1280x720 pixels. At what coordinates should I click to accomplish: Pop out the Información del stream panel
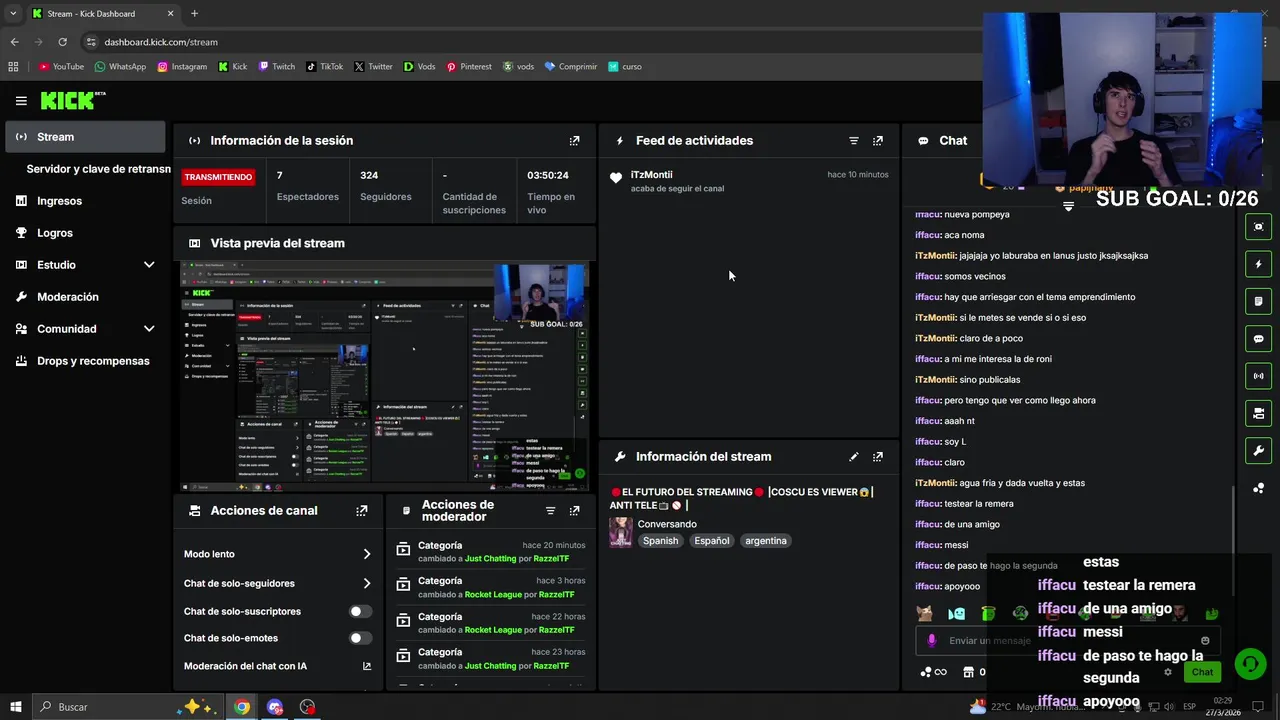click(x=878, y=457)
